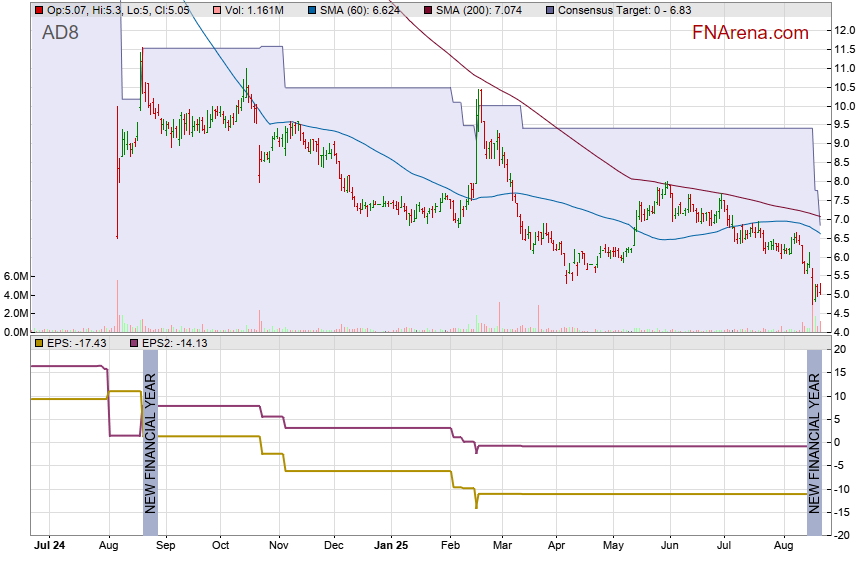Click the 12.0 price axis label

click(845, 30)
